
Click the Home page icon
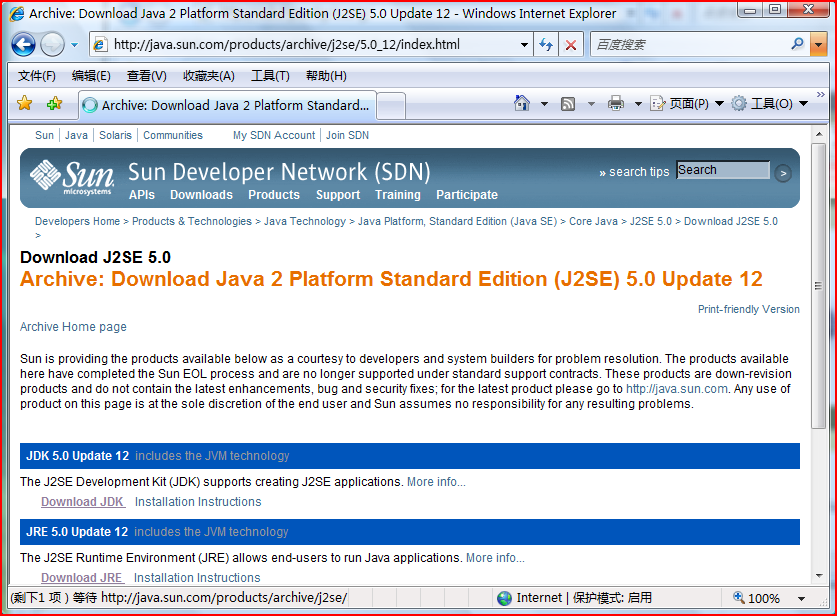point(522,103)
